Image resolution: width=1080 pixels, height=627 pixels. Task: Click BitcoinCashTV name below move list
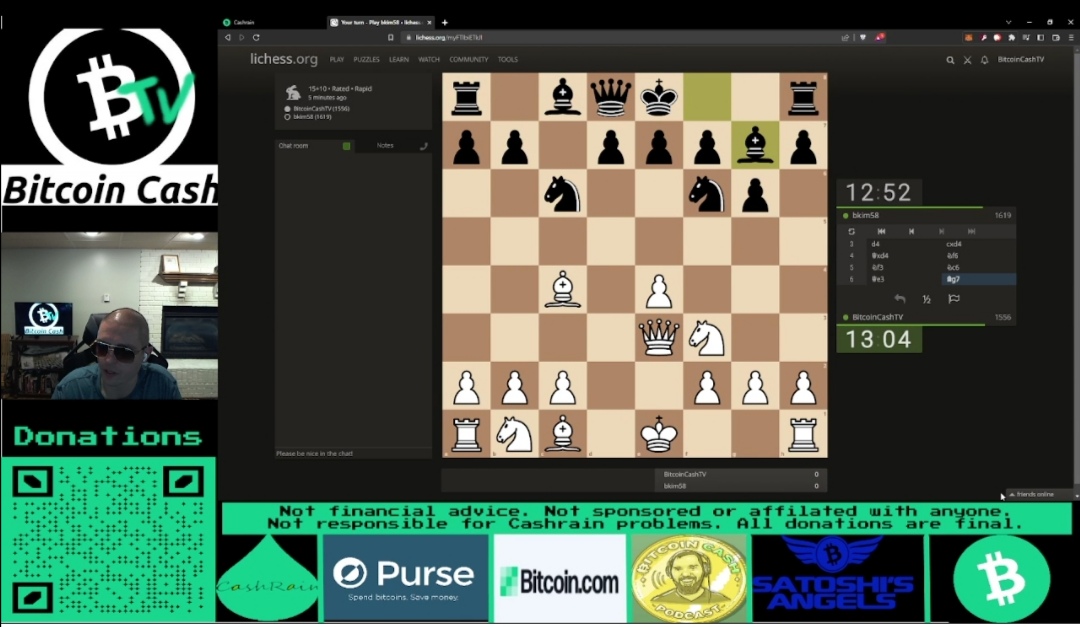(878, 318)
